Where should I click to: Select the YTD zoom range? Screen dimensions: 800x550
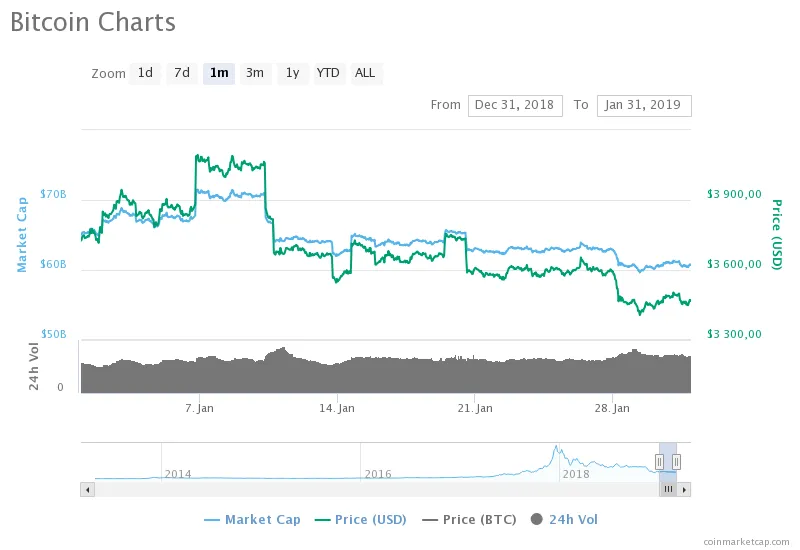(x=328, y=73)
